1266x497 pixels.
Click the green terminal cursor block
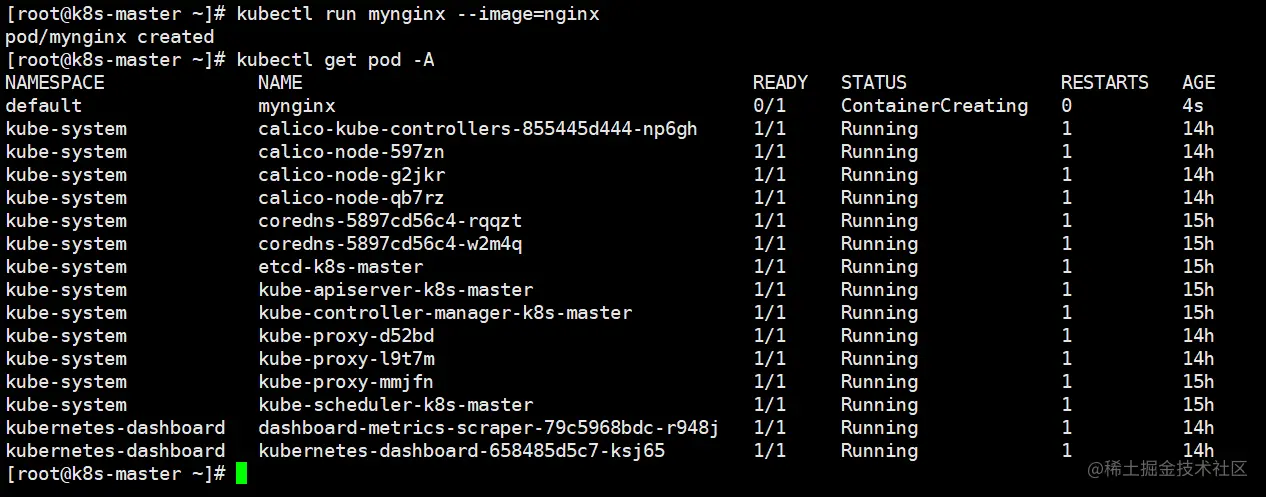241,474
